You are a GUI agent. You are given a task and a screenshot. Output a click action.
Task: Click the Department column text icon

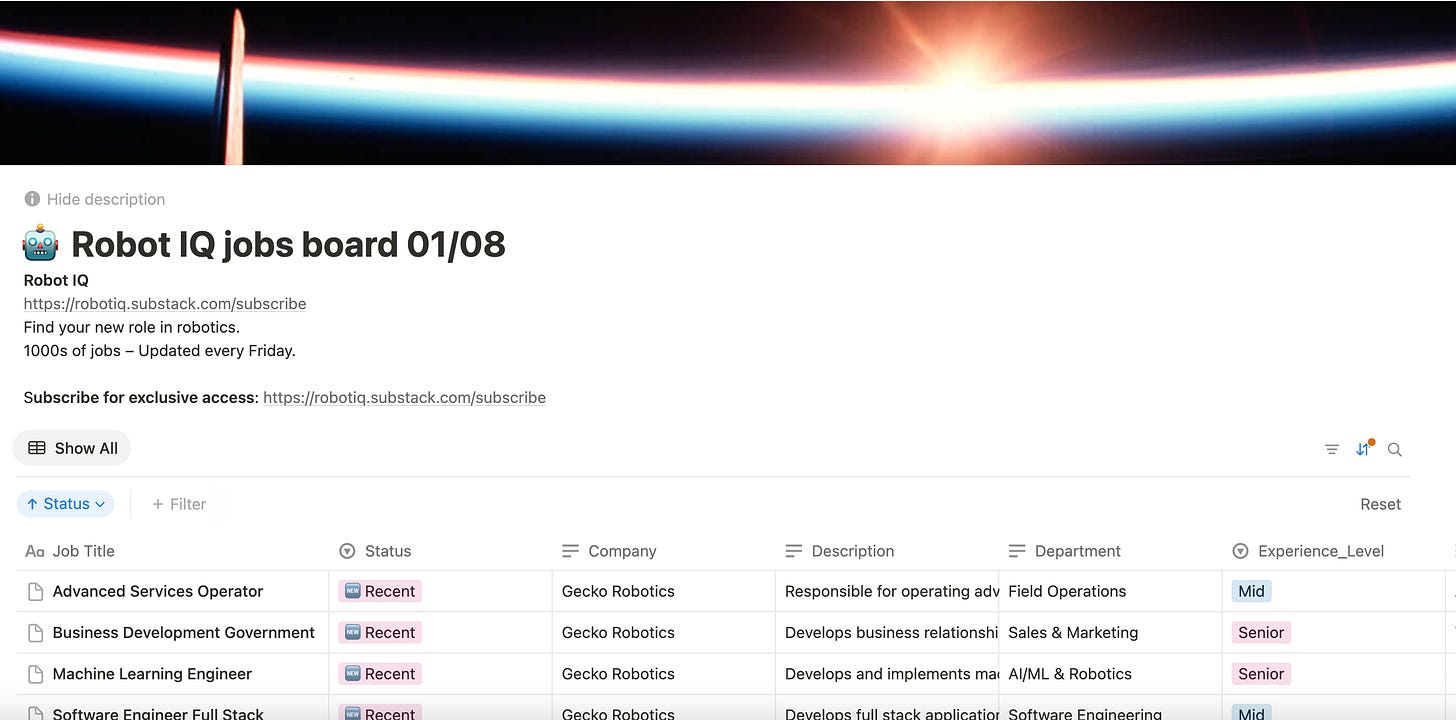point(1017,551)
